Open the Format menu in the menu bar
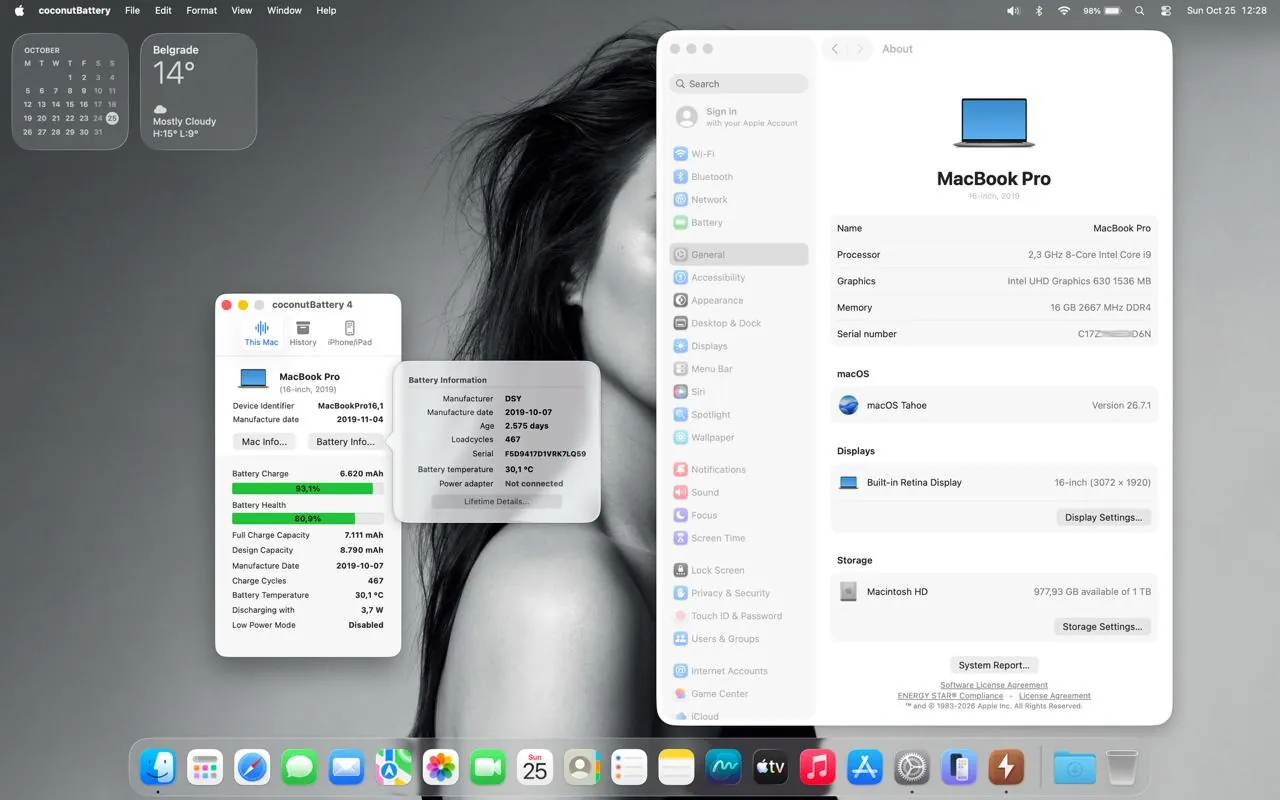 pos(201,10)
